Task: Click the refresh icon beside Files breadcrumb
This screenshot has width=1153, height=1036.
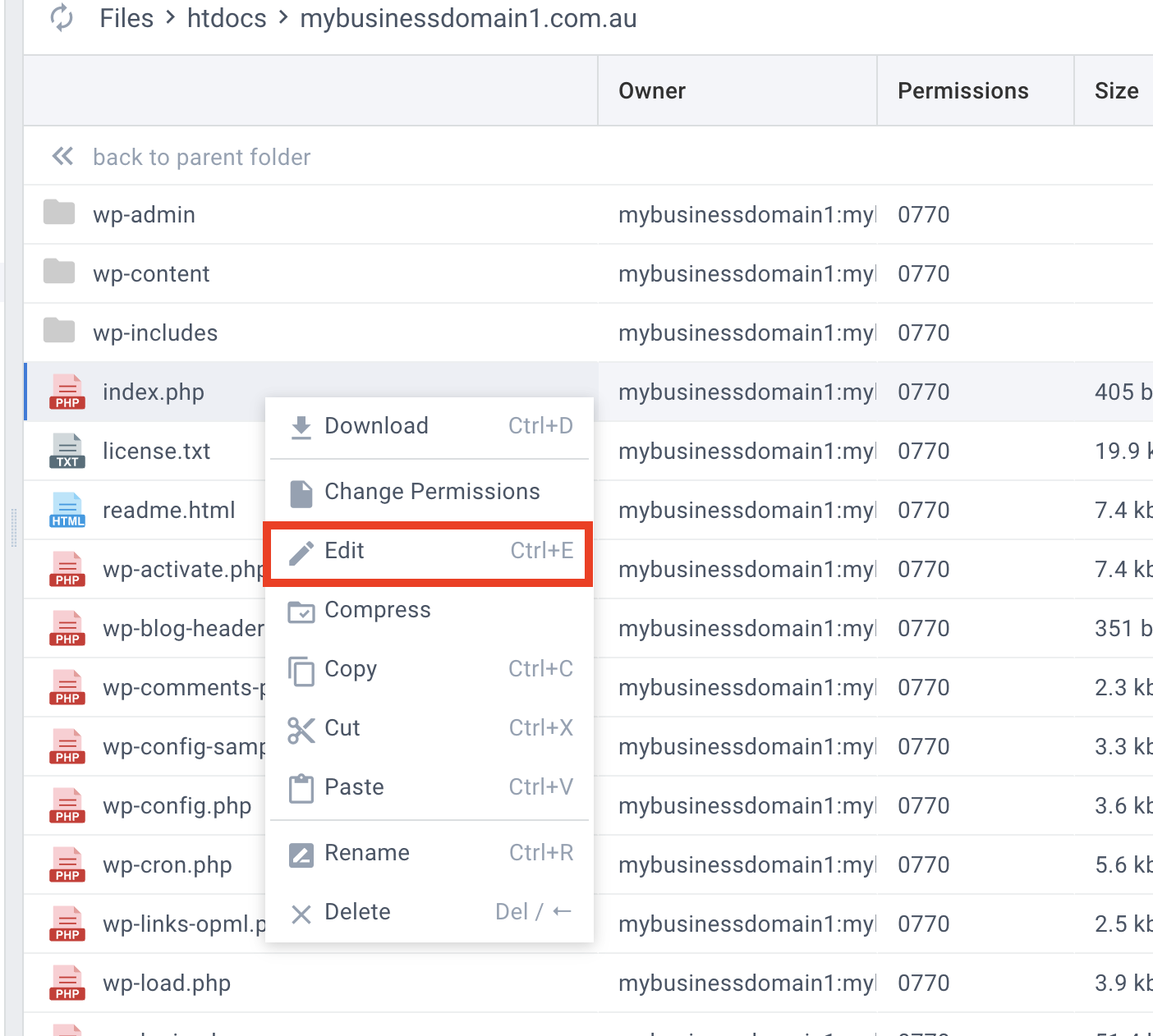Action: [62, 18]
